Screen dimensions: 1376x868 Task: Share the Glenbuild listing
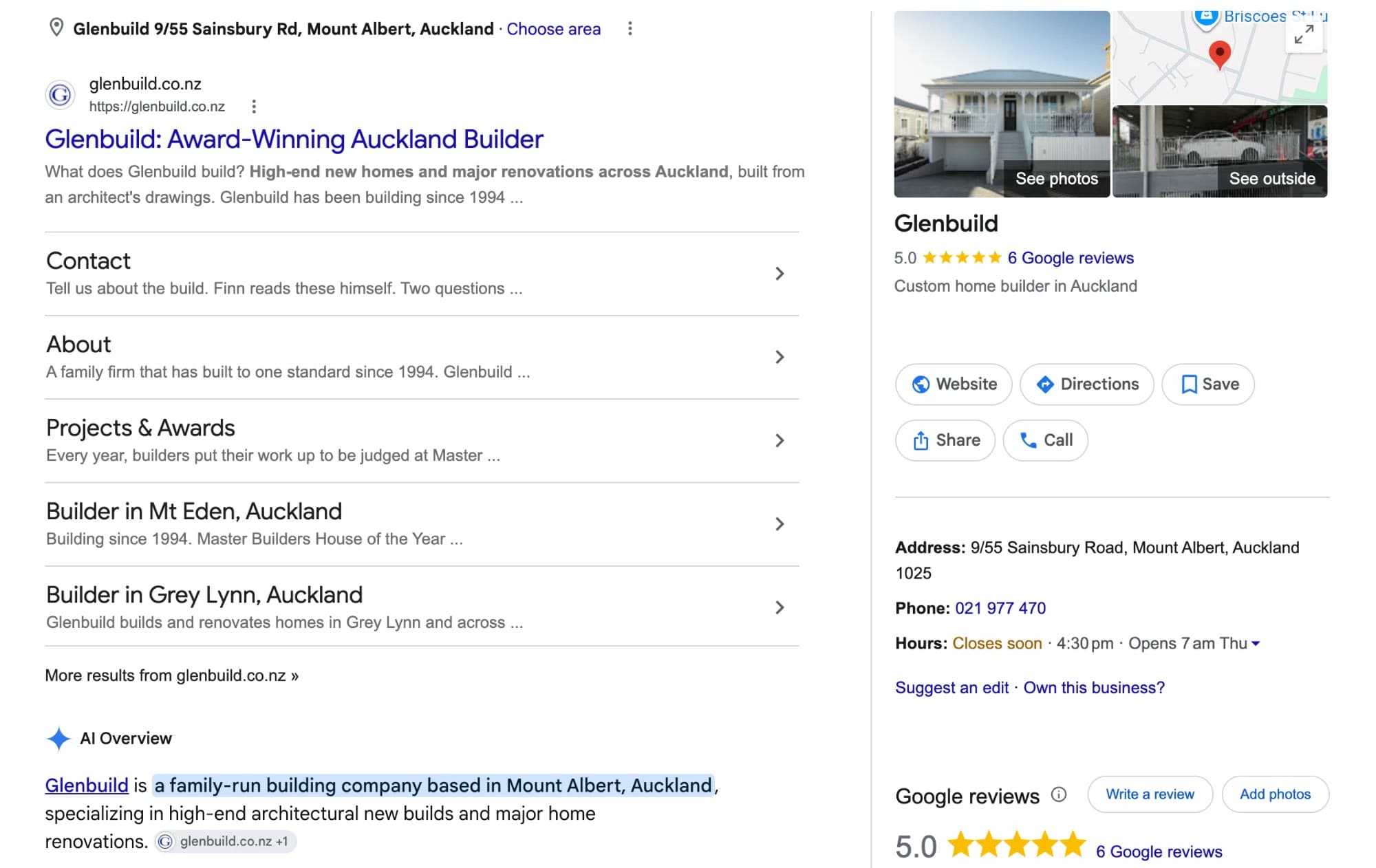(x=945, y=440)
